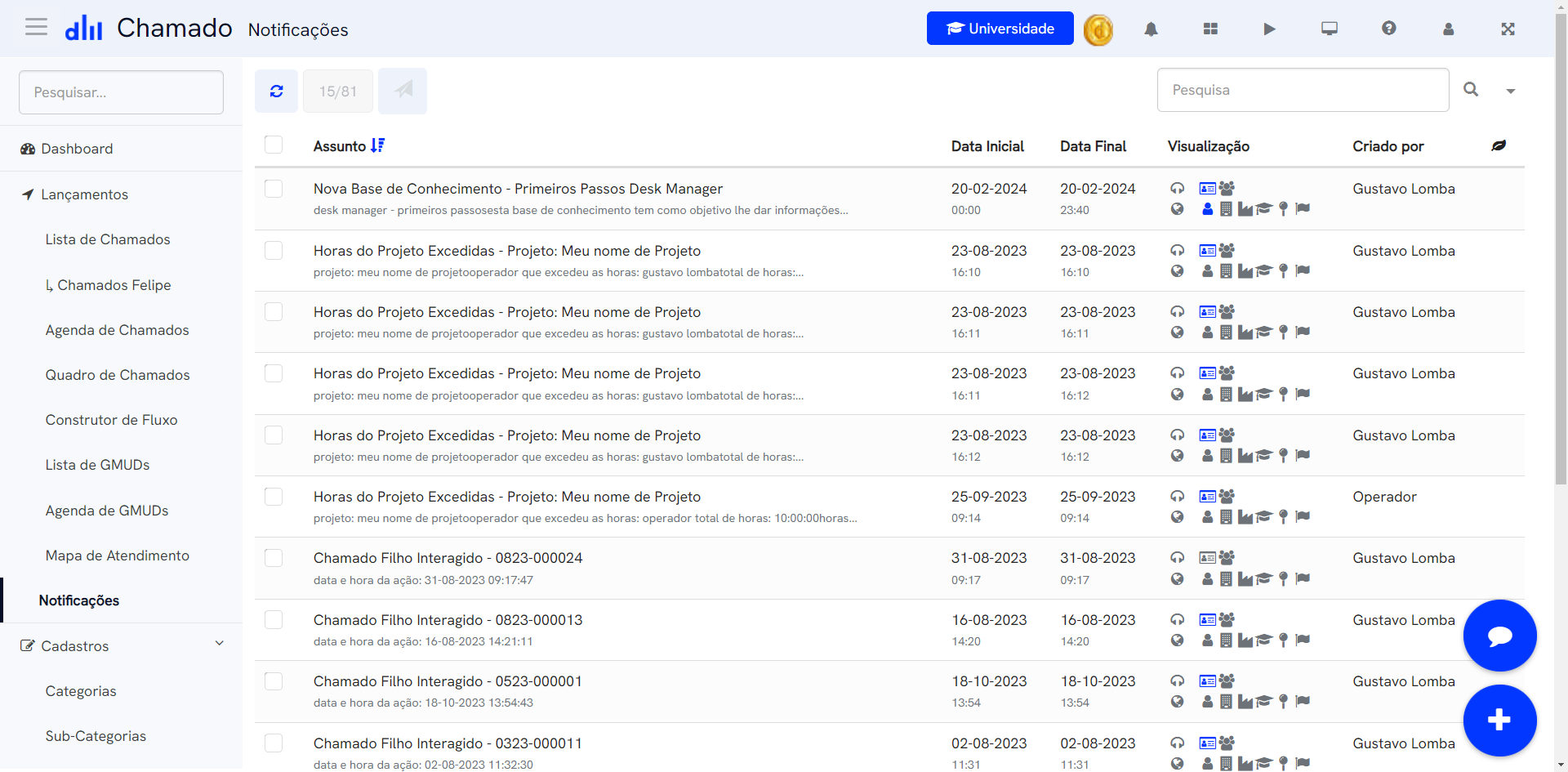Click Assunto sort descending icon
The width and height of the screenshot is (1568, 772).
click(x=377, y=145)
